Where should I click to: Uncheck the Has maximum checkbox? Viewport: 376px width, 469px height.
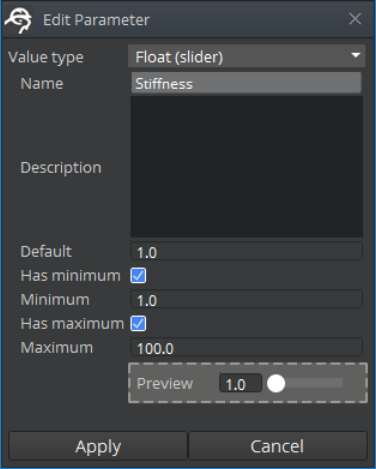coord(138,324)
